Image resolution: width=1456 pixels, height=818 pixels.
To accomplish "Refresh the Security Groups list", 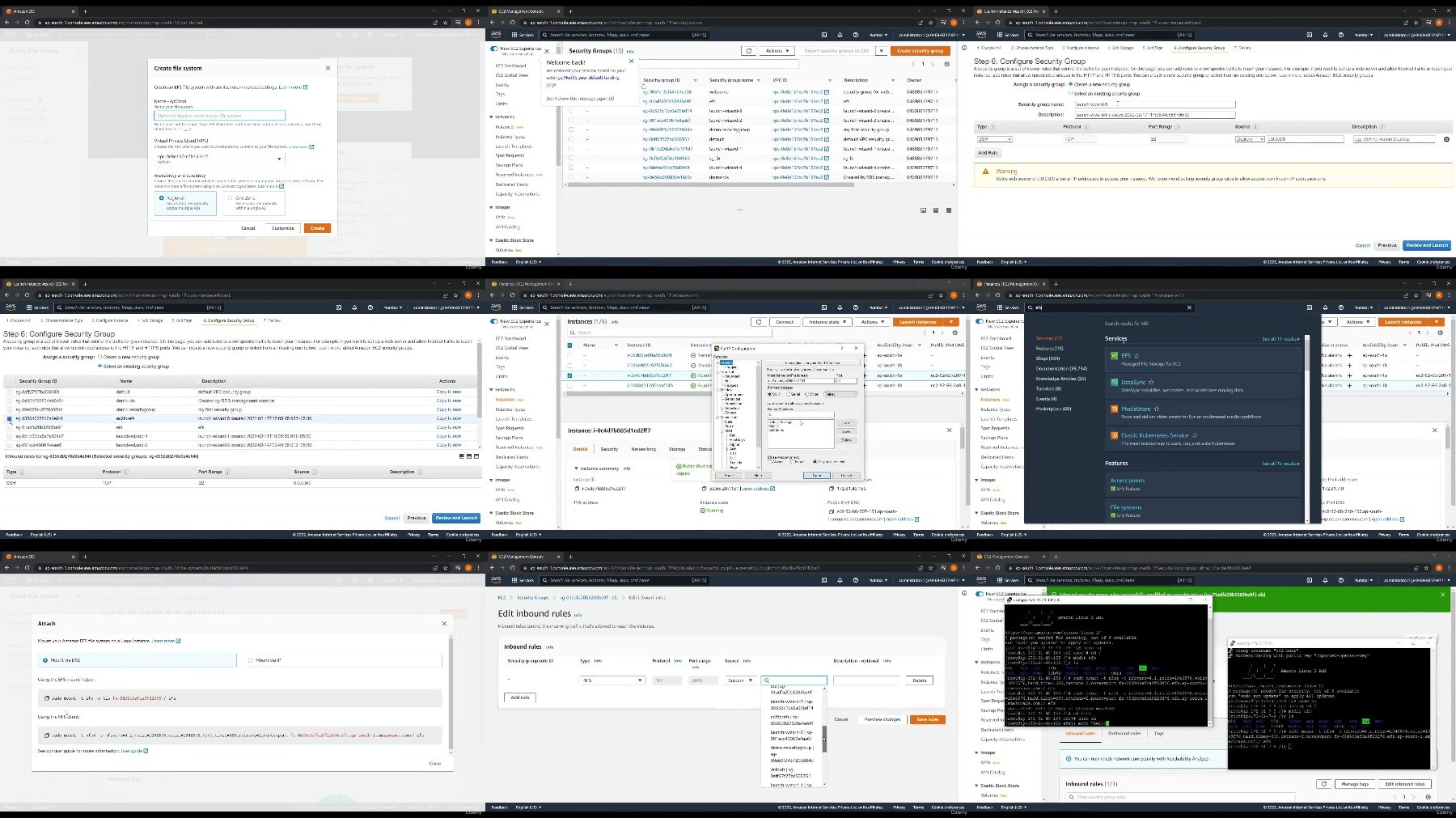I will [x=748, y=51].
